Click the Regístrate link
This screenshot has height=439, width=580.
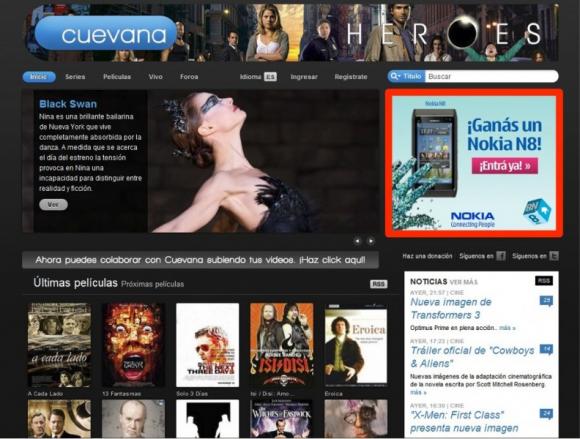[x=351, y=77]
